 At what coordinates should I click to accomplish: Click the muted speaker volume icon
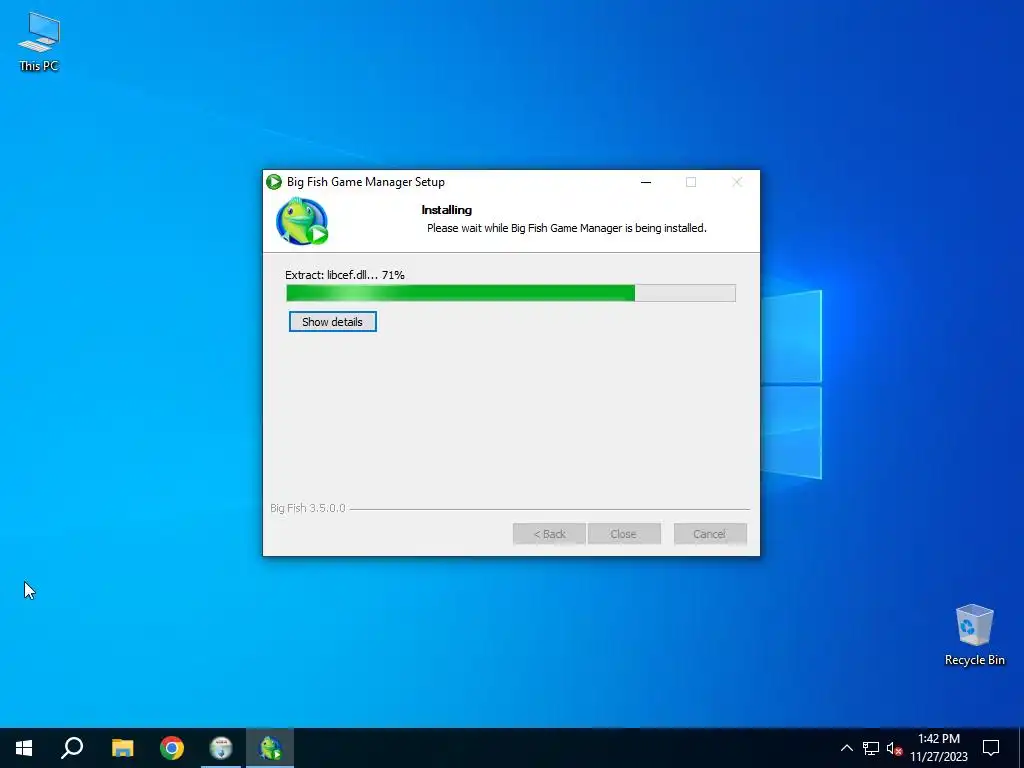click(894, 748)
